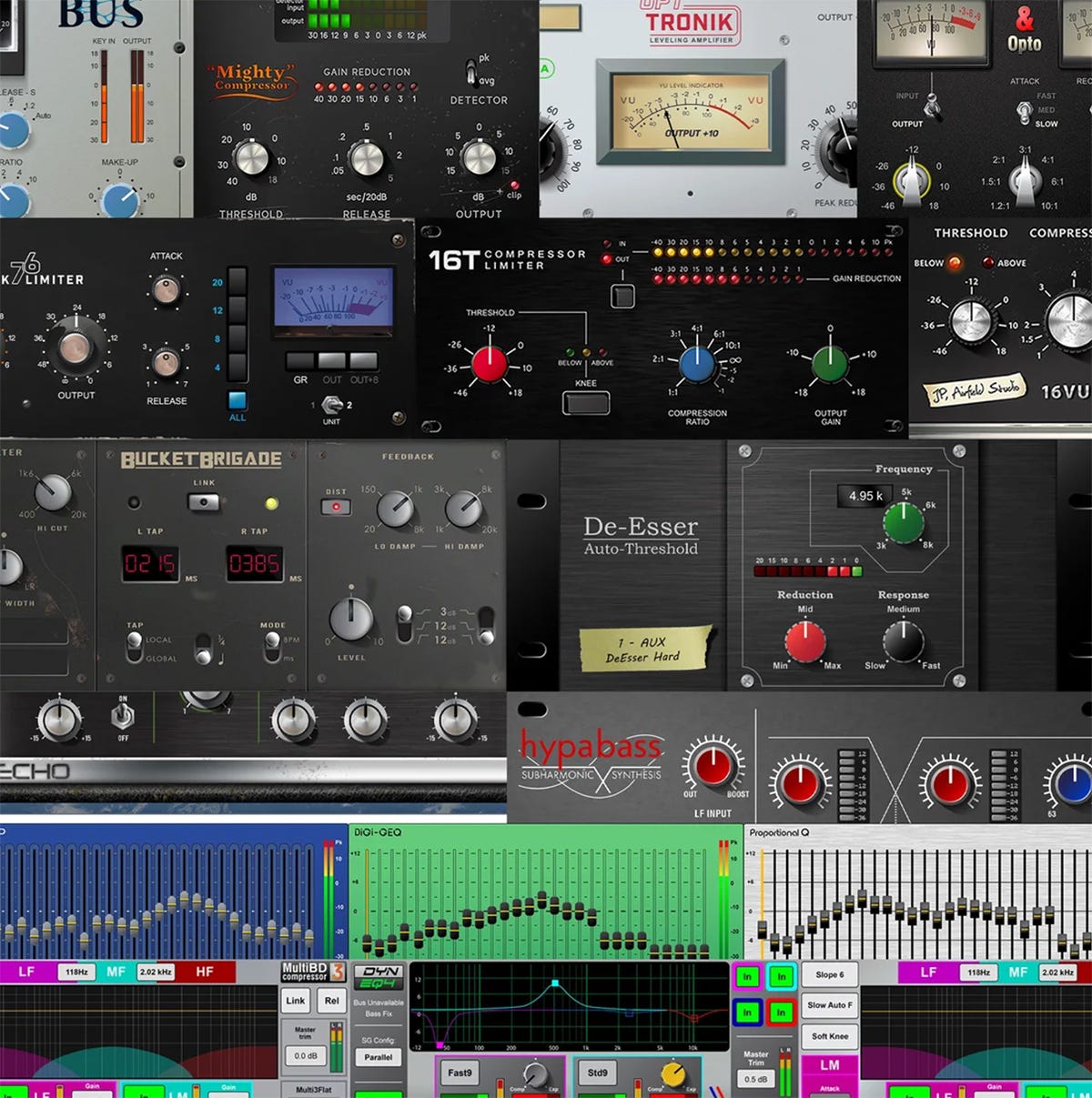Click the Optronik VU level indicator meter
1092x1098 pixels.
(x=690, y=114)
